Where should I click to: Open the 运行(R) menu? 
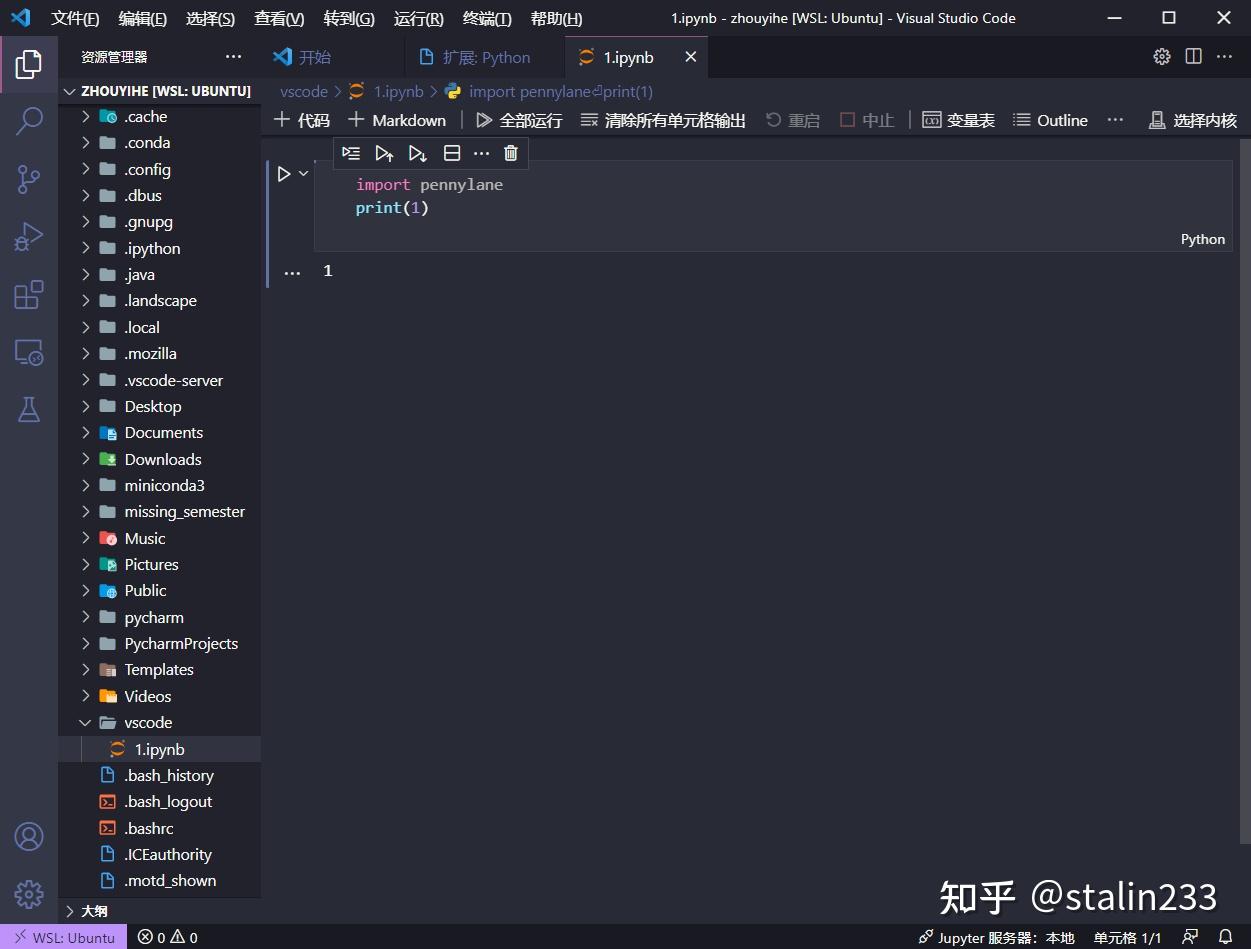418,18
